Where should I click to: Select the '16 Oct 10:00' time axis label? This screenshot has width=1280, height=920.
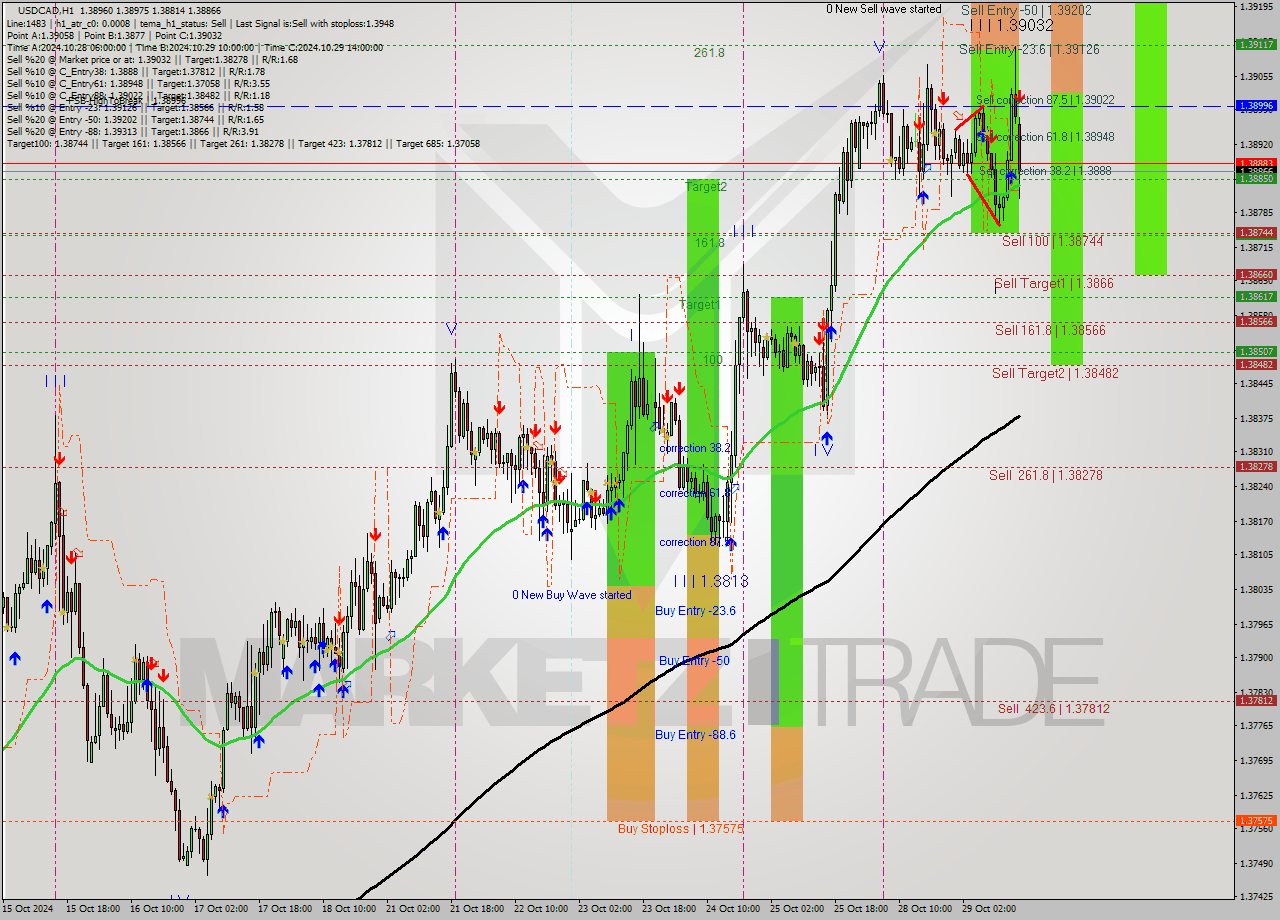(156, 909)
